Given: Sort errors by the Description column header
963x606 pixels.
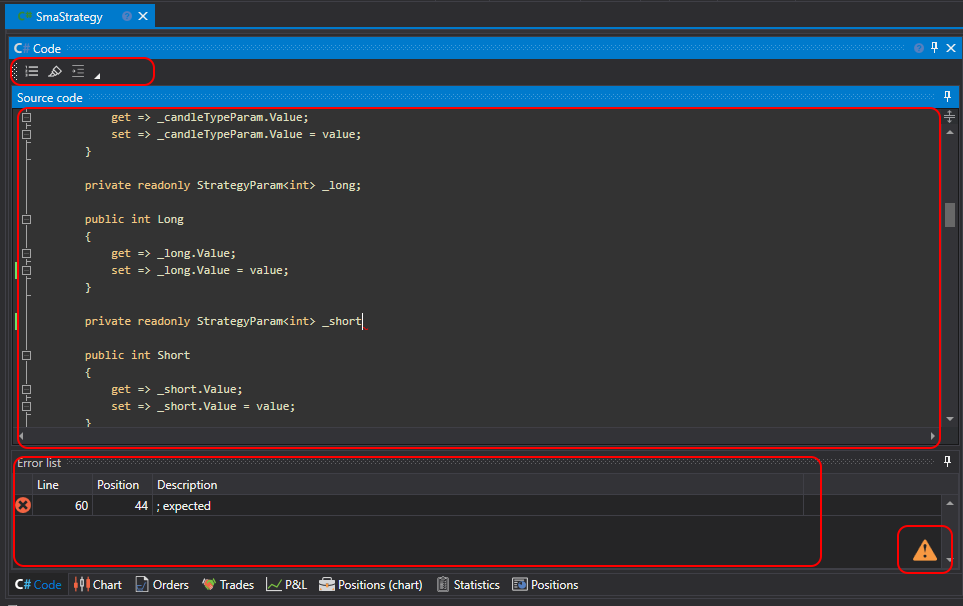Looking at the screenshot, I should point(477,484).
